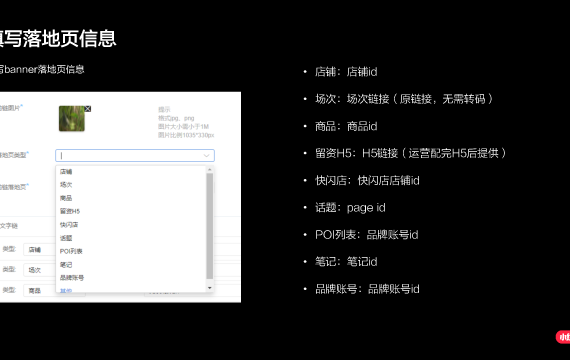Click the bullet text 商品：商品id
This screenshot has height=360, width=570.
click(x=346, y=126)
